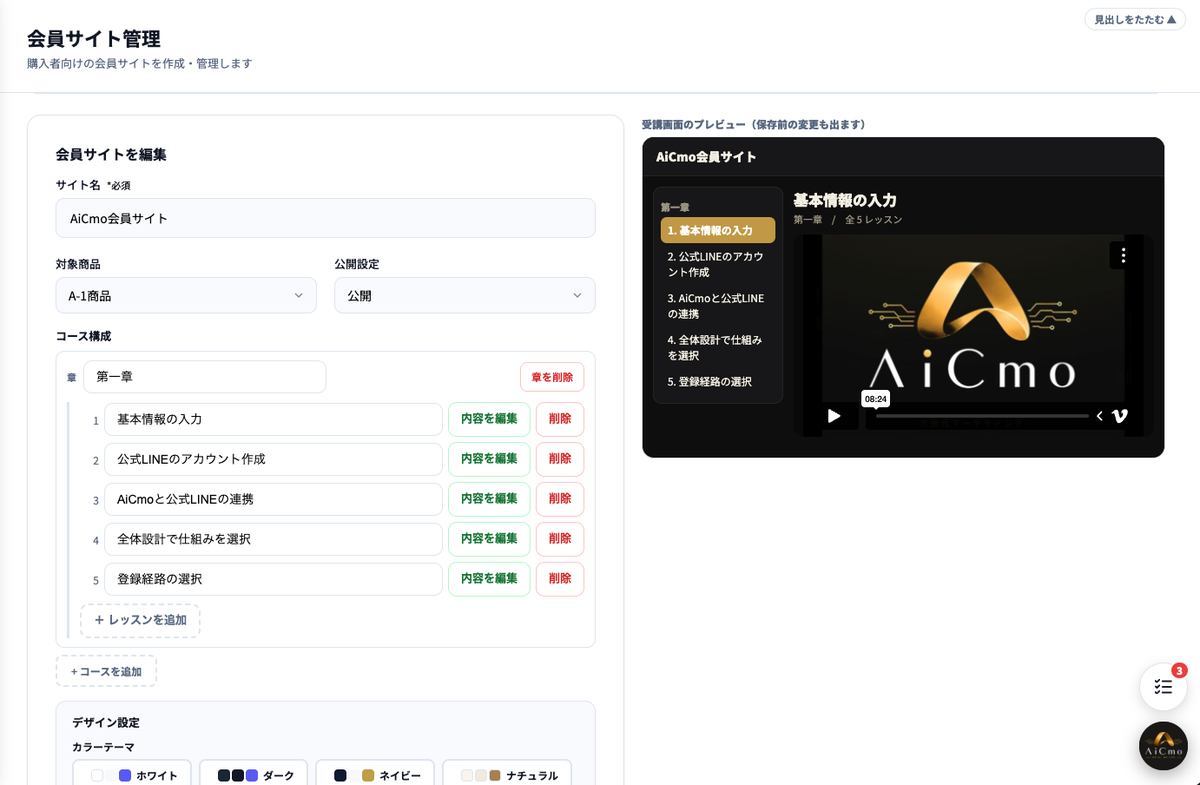This screenshot has width=1200, height=785.
Task: Edit content of 全体設計で仕組みを選択 lesson
Action: coord(489,539)
